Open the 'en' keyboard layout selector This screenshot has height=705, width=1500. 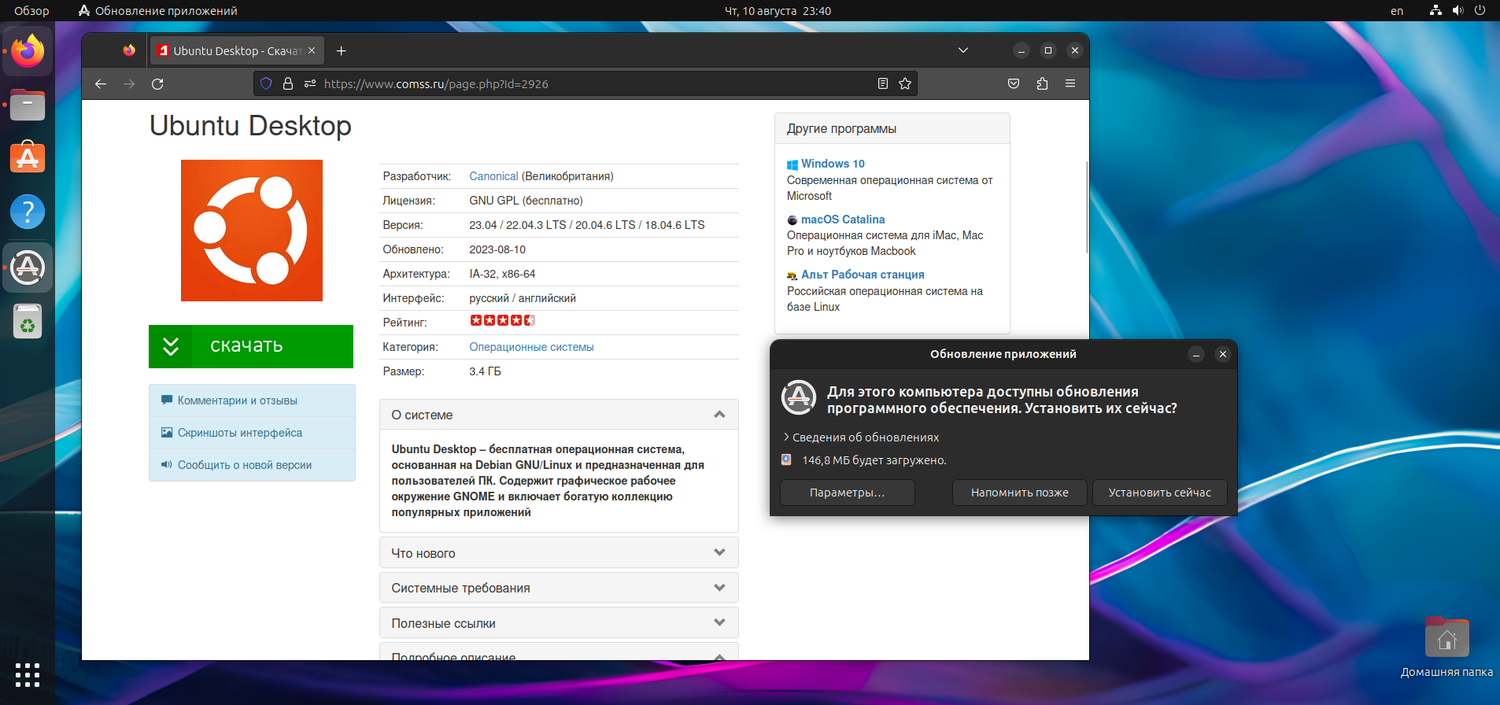(x=1397, y=11)
